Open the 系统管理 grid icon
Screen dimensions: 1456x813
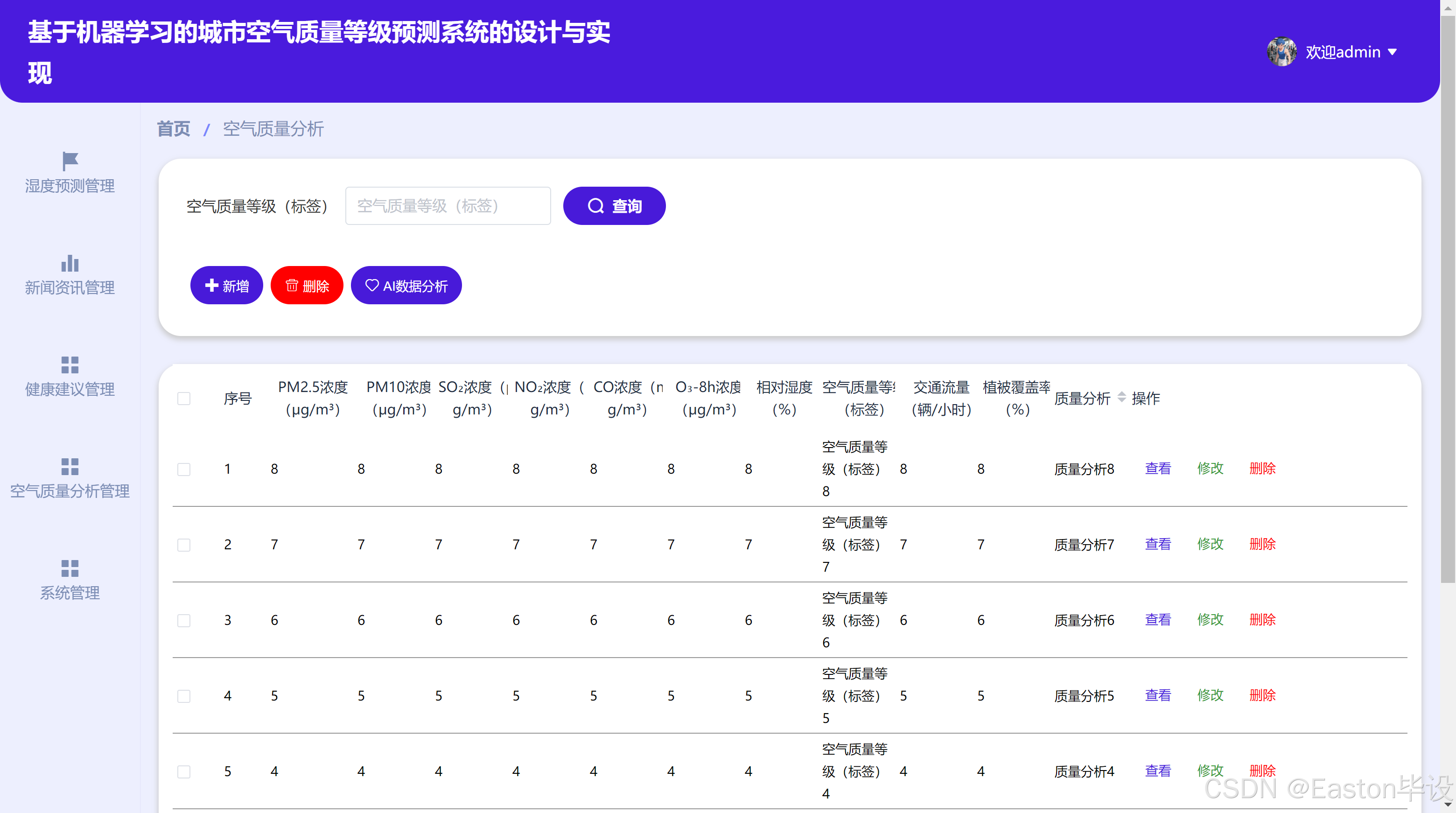click(70, 568)
